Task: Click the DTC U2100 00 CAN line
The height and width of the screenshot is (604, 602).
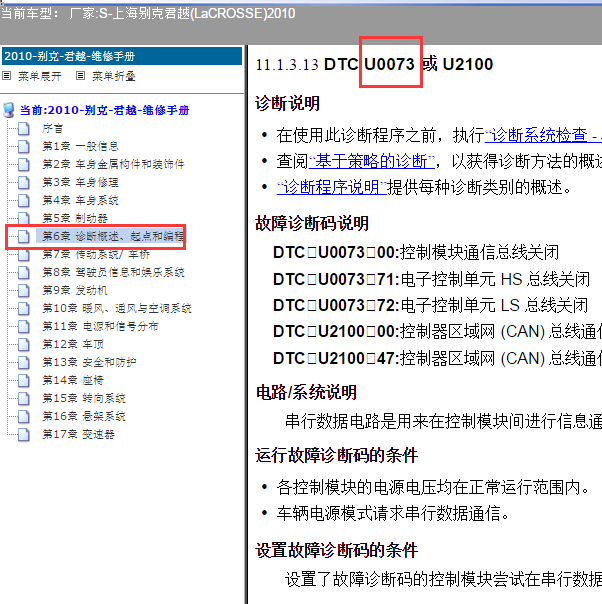Action: click(437, 331)
